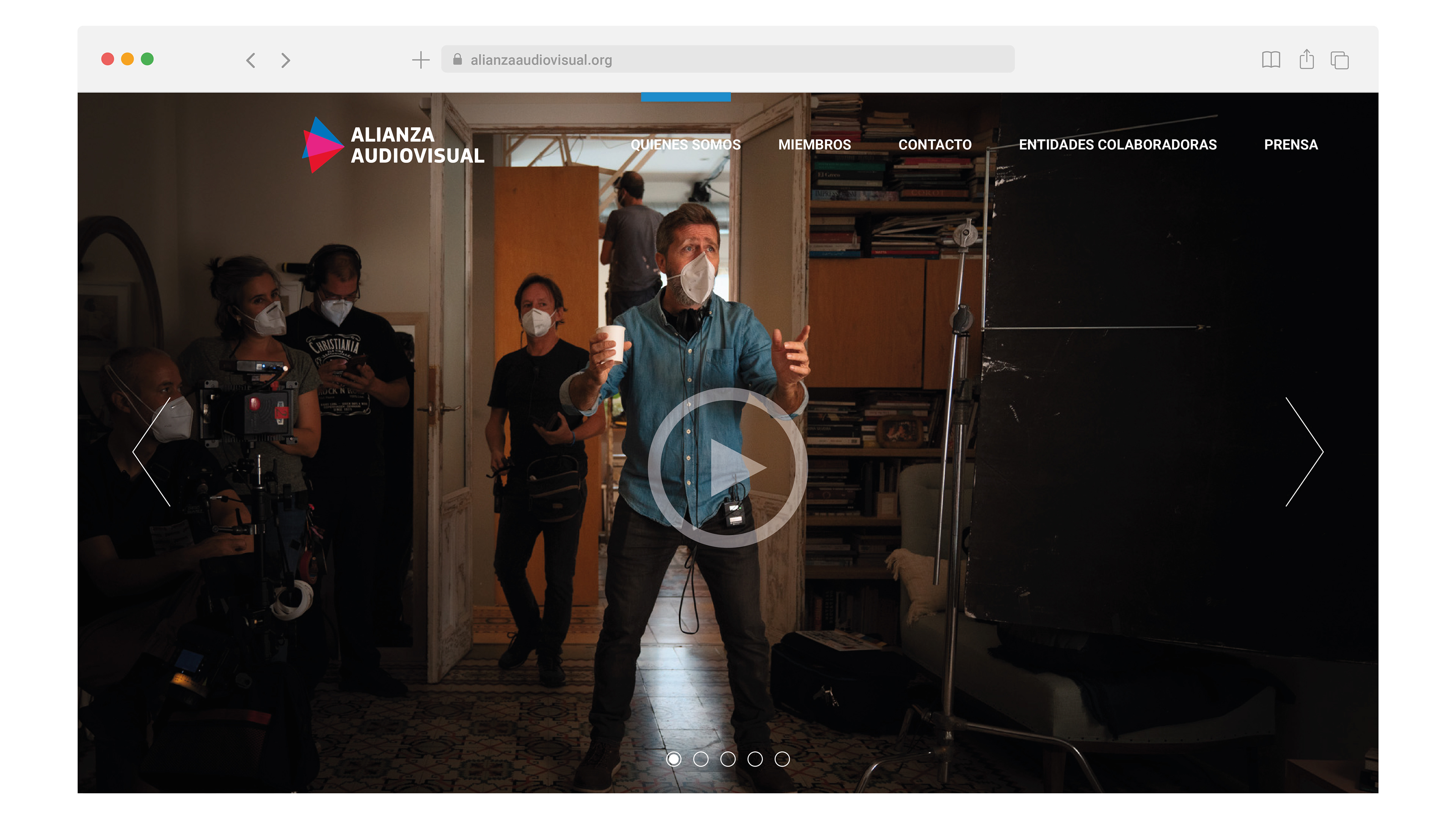Select the fifth slide indicator dot

point(782,759)
